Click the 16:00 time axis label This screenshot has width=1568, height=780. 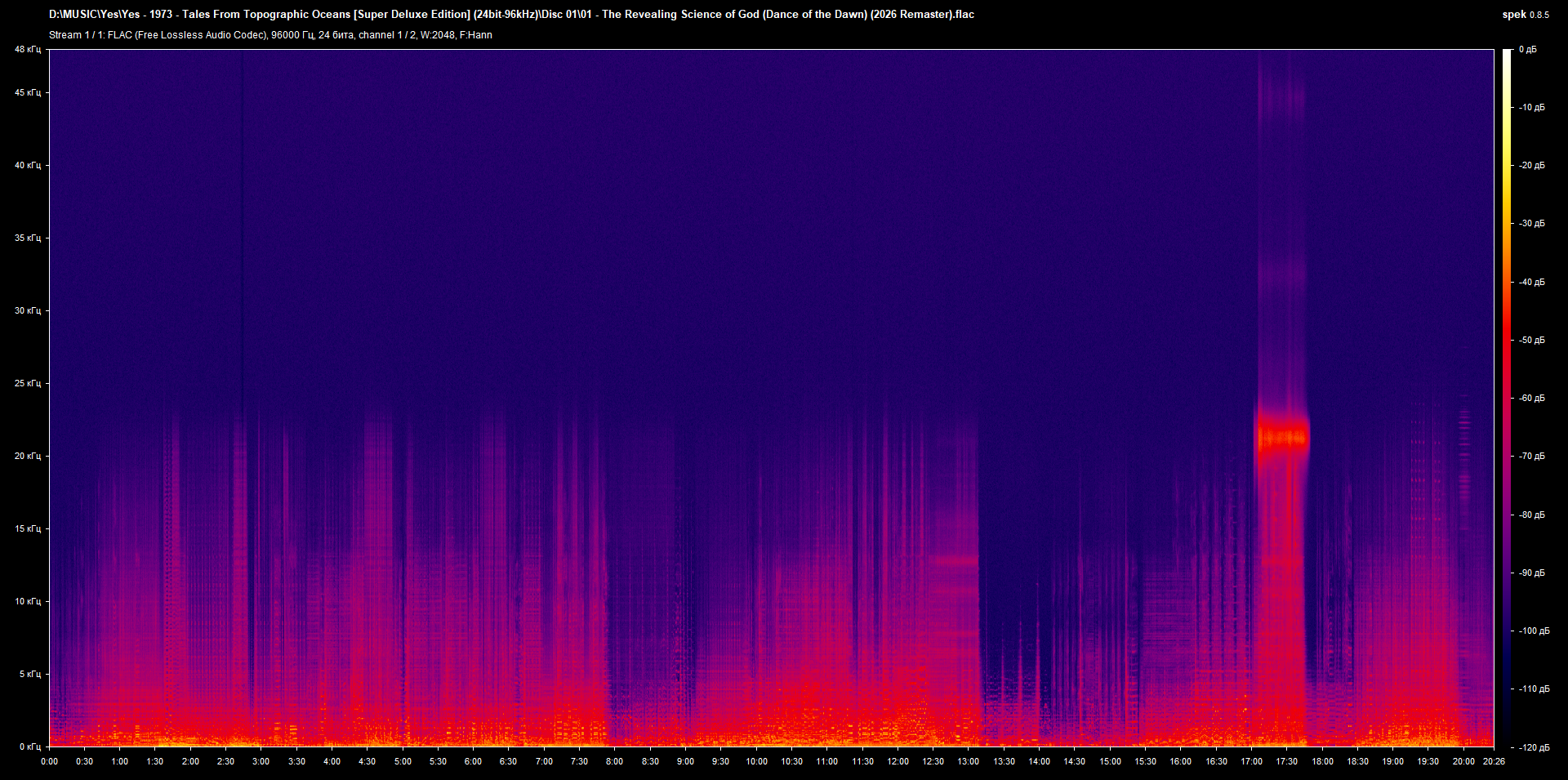tap(1180, 762)
